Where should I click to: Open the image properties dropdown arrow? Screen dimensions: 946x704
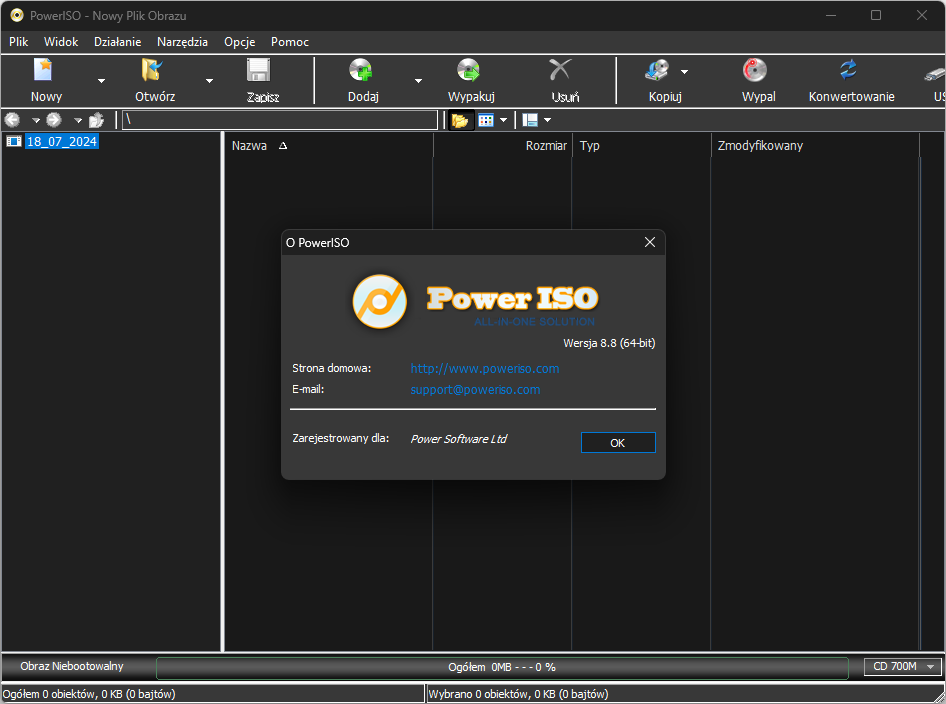(547, 120)
